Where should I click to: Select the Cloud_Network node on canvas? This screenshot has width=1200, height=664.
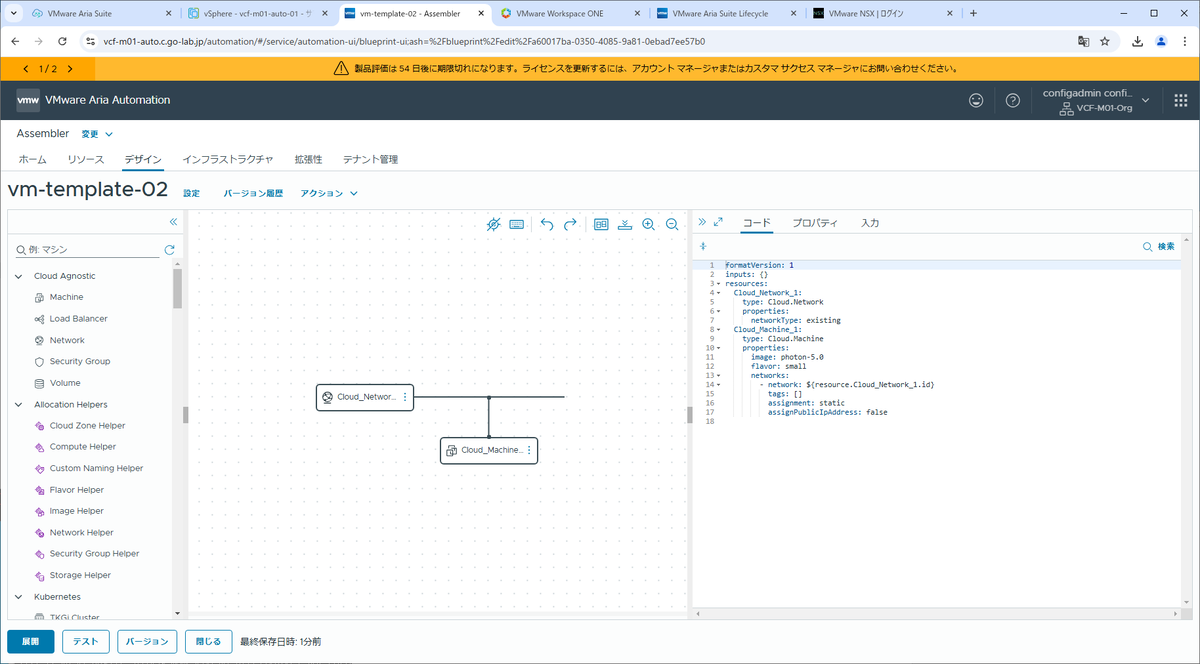365,397
